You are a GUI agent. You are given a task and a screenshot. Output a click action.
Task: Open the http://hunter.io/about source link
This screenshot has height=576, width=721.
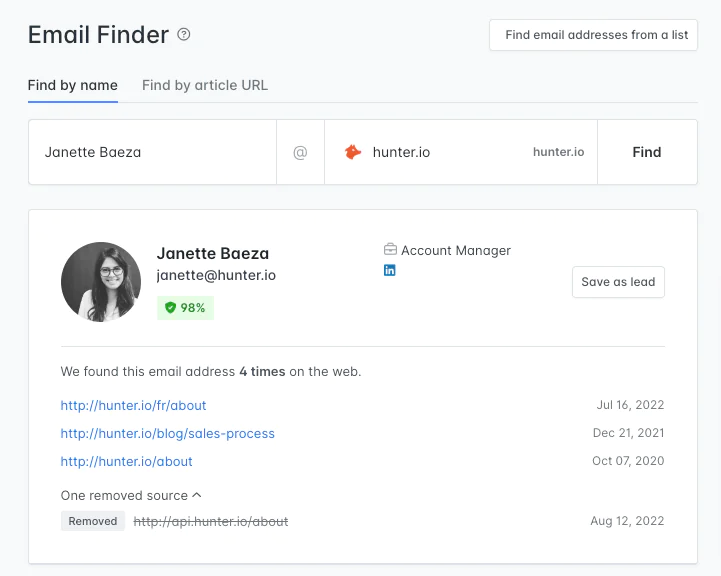click(x=126, y=462)
